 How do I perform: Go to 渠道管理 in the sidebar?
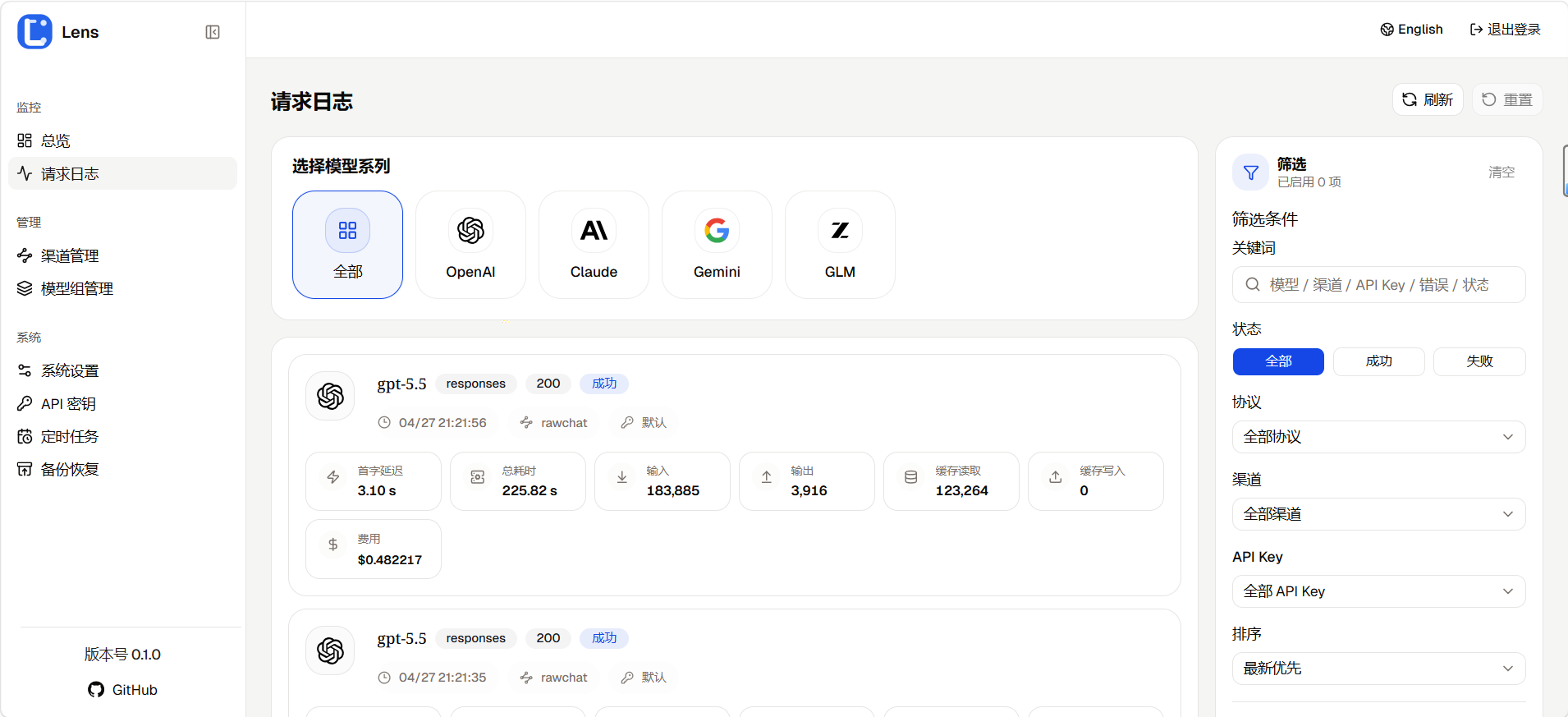pyautogui.click(x=70, y=255)
